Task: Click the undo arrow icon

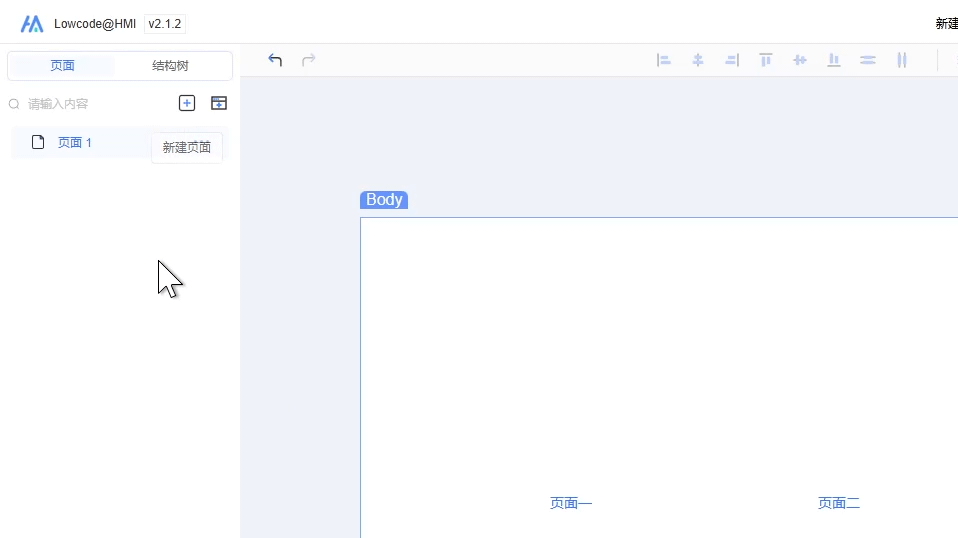Action: point(275,60)
